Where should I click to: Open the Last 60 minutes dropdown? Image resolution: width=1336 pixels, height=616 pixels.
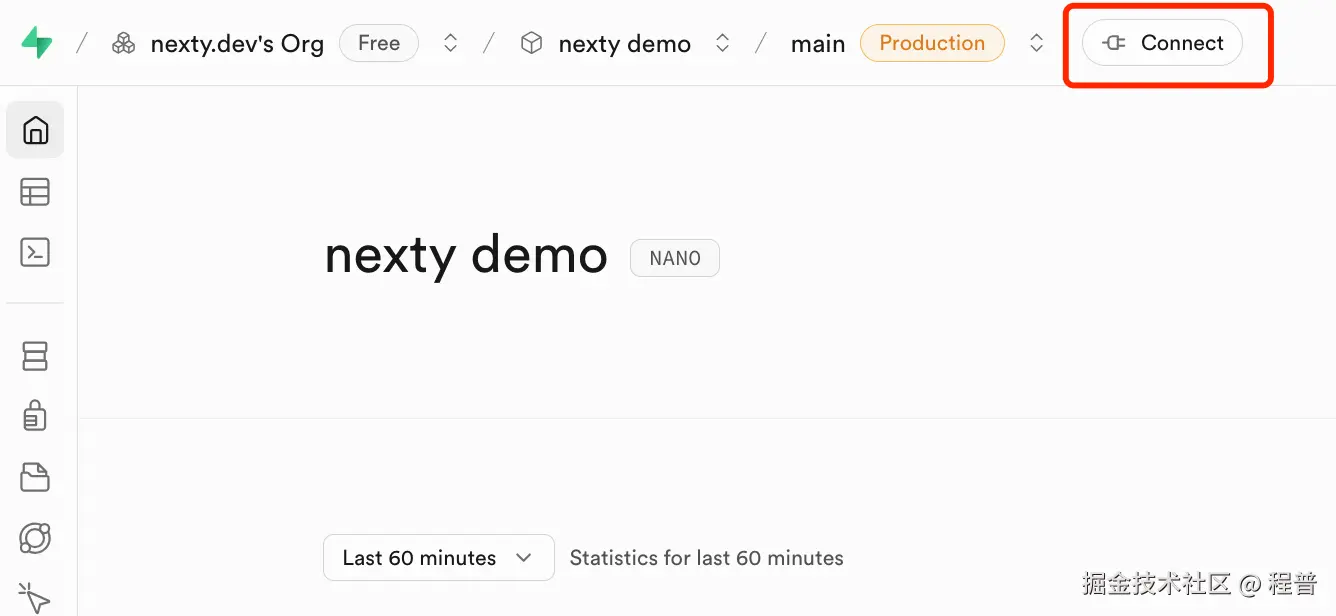[x=438, y=558]
